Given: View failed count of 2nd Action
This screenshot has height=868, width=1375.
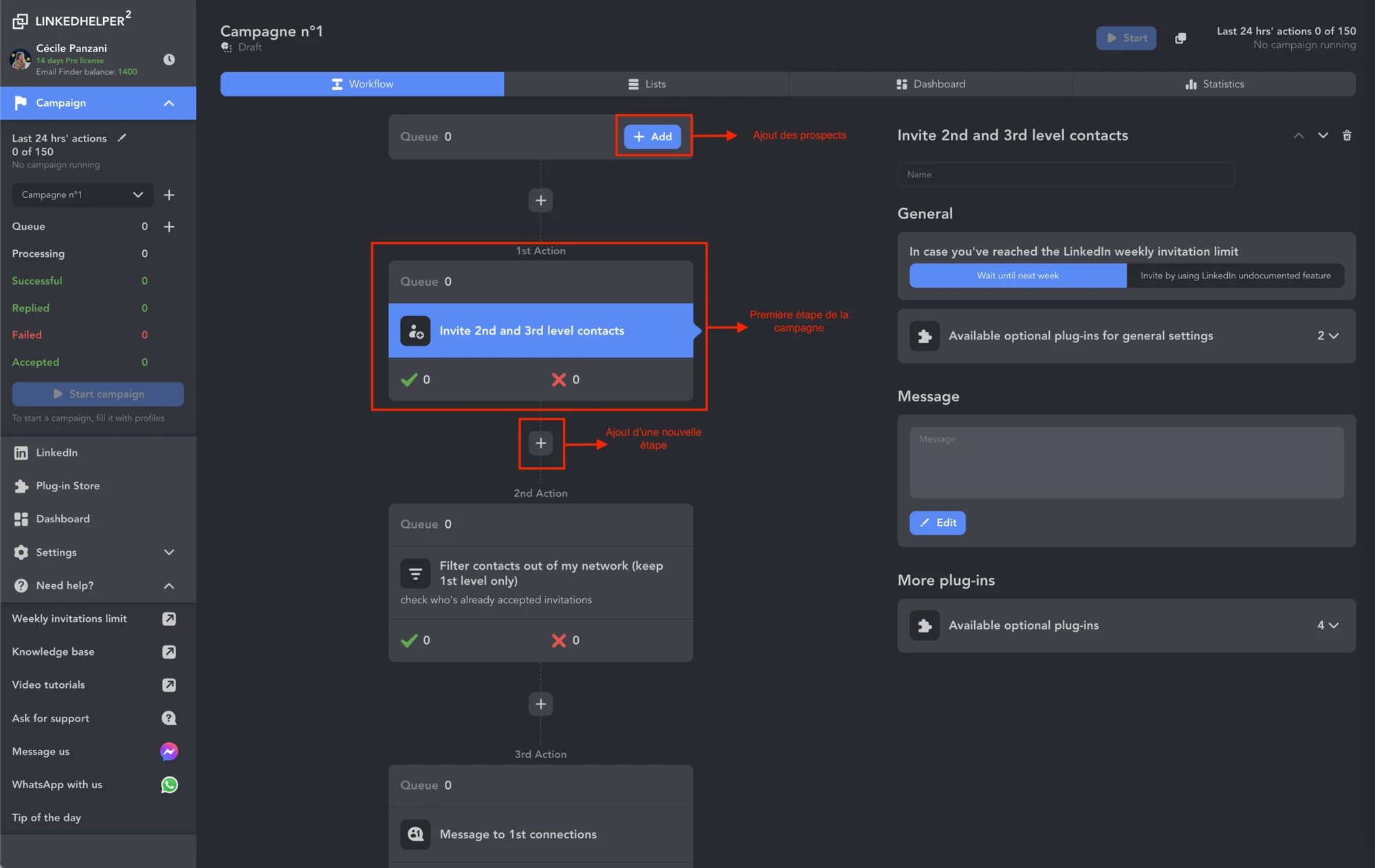Looking at the screenshot, I should pos(565,641).
